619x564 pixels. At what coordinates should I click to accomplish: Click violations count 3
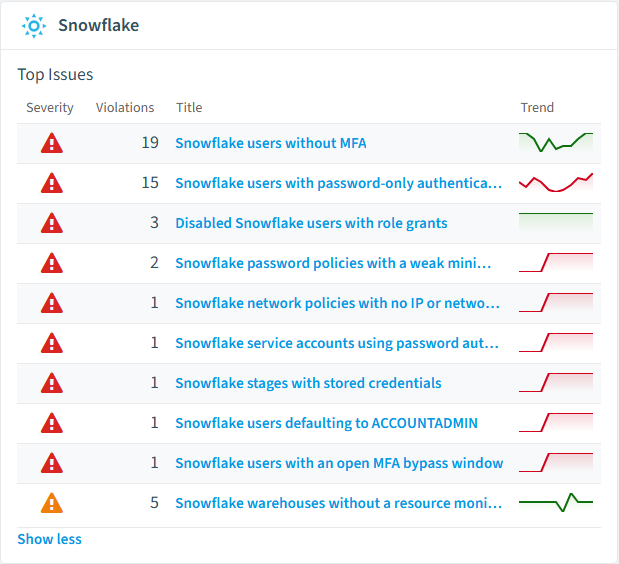pyautogui.click(x=154, y=223)
